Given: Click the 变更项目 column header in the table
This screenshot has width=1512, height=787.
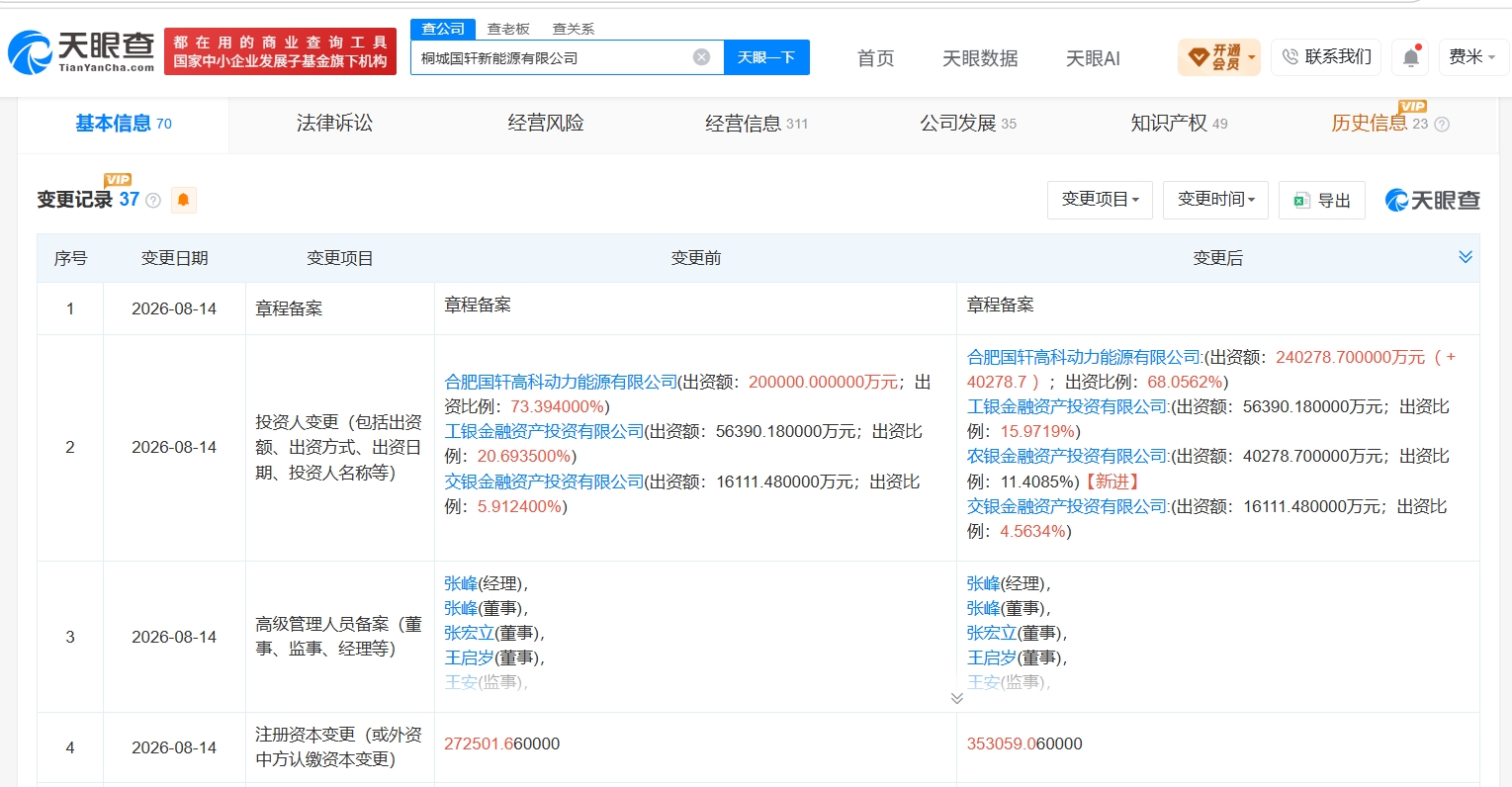Looking at the screenshot, I should 340,258.
